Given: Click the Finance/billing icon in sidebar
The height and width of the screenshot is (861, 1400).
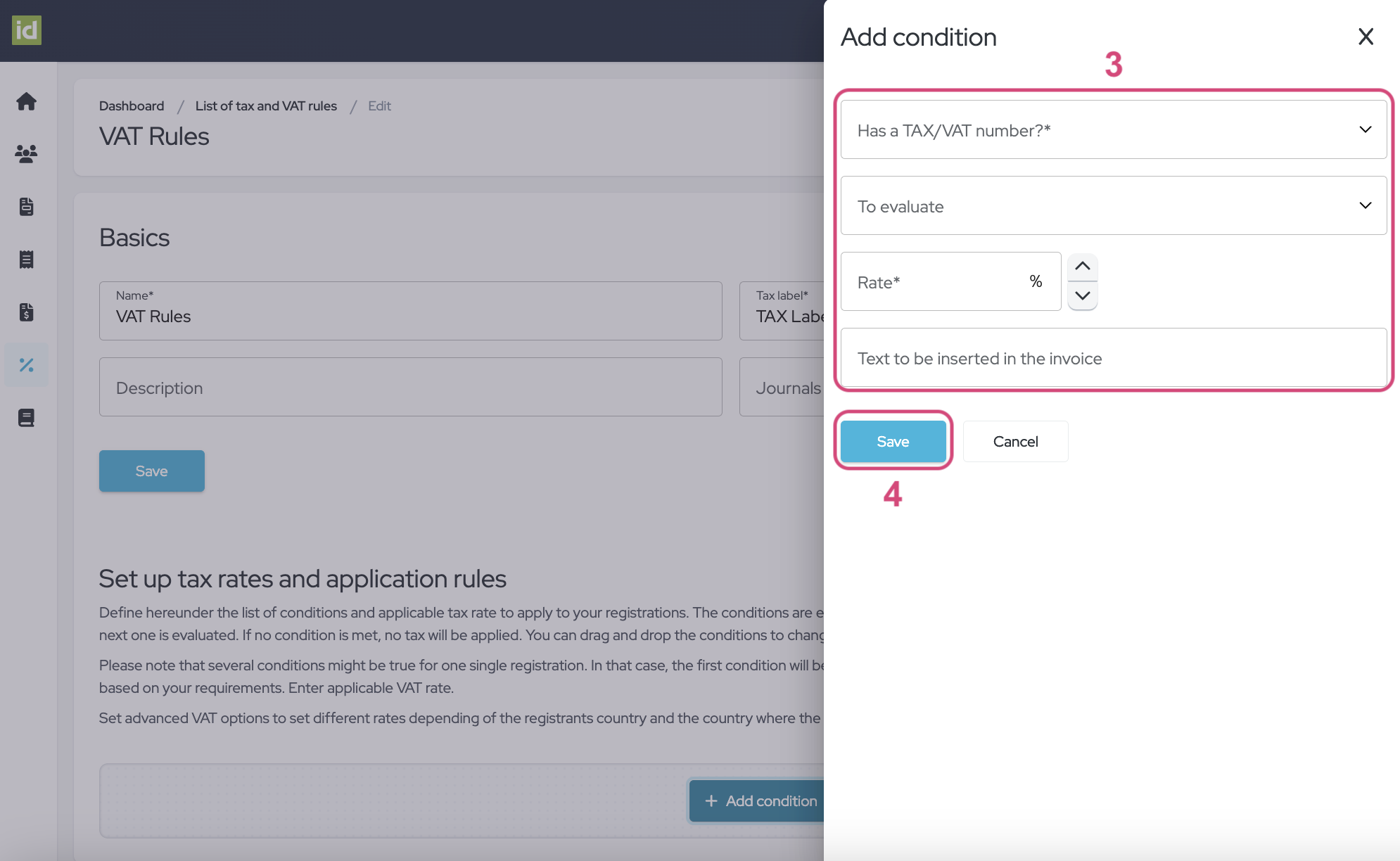Looking at the screenshot, I should tap(27, 311).
